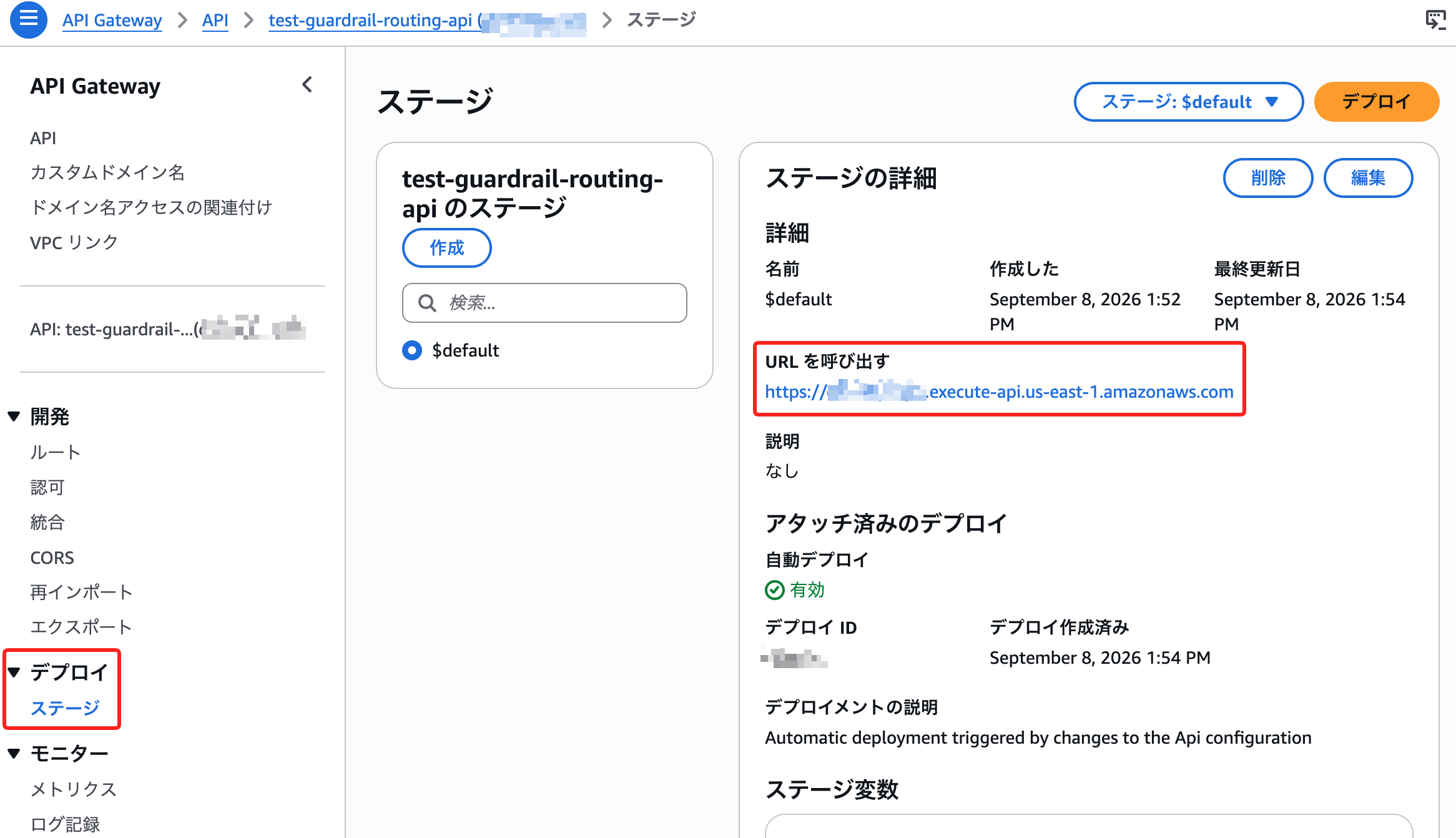Open ログ記録 in the sidebar
This screenshot has height=838, width=1456.
point(65,824)
